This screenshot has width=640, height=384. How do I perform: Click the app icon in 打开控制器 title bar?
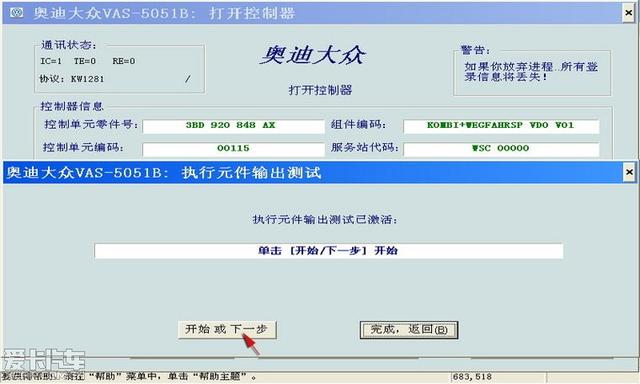tap(17, 13)
